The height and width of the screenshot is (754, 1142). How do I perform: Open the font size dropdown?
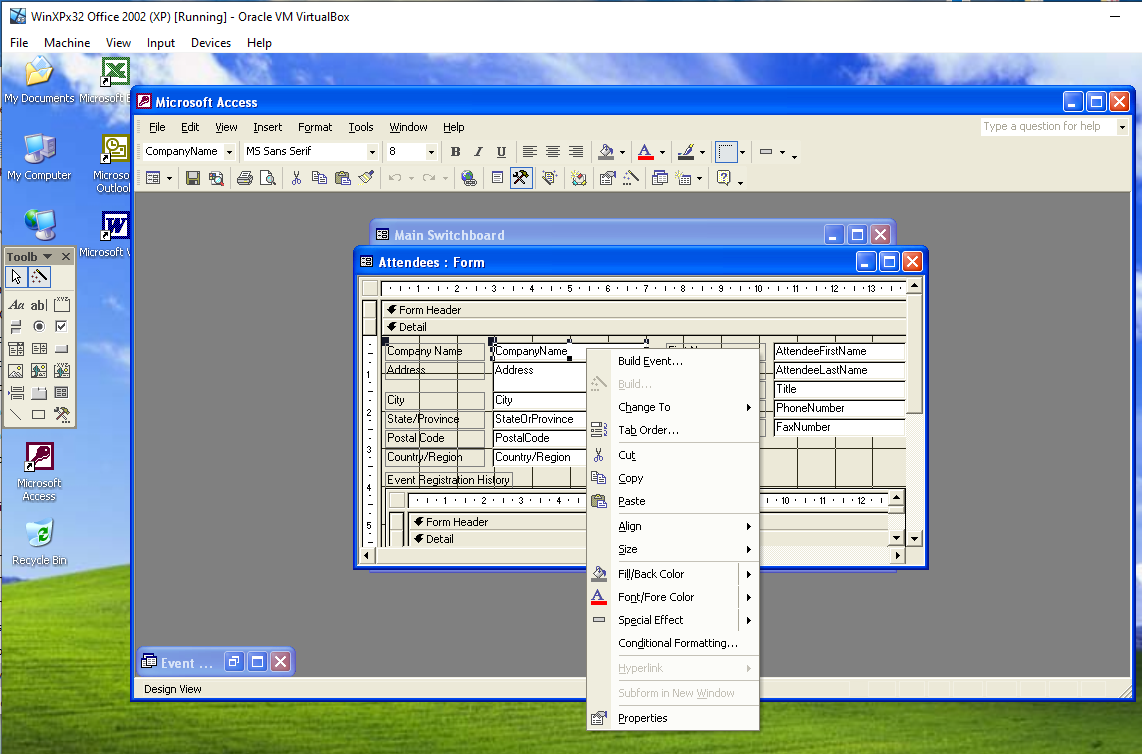(x=431, y=152)
